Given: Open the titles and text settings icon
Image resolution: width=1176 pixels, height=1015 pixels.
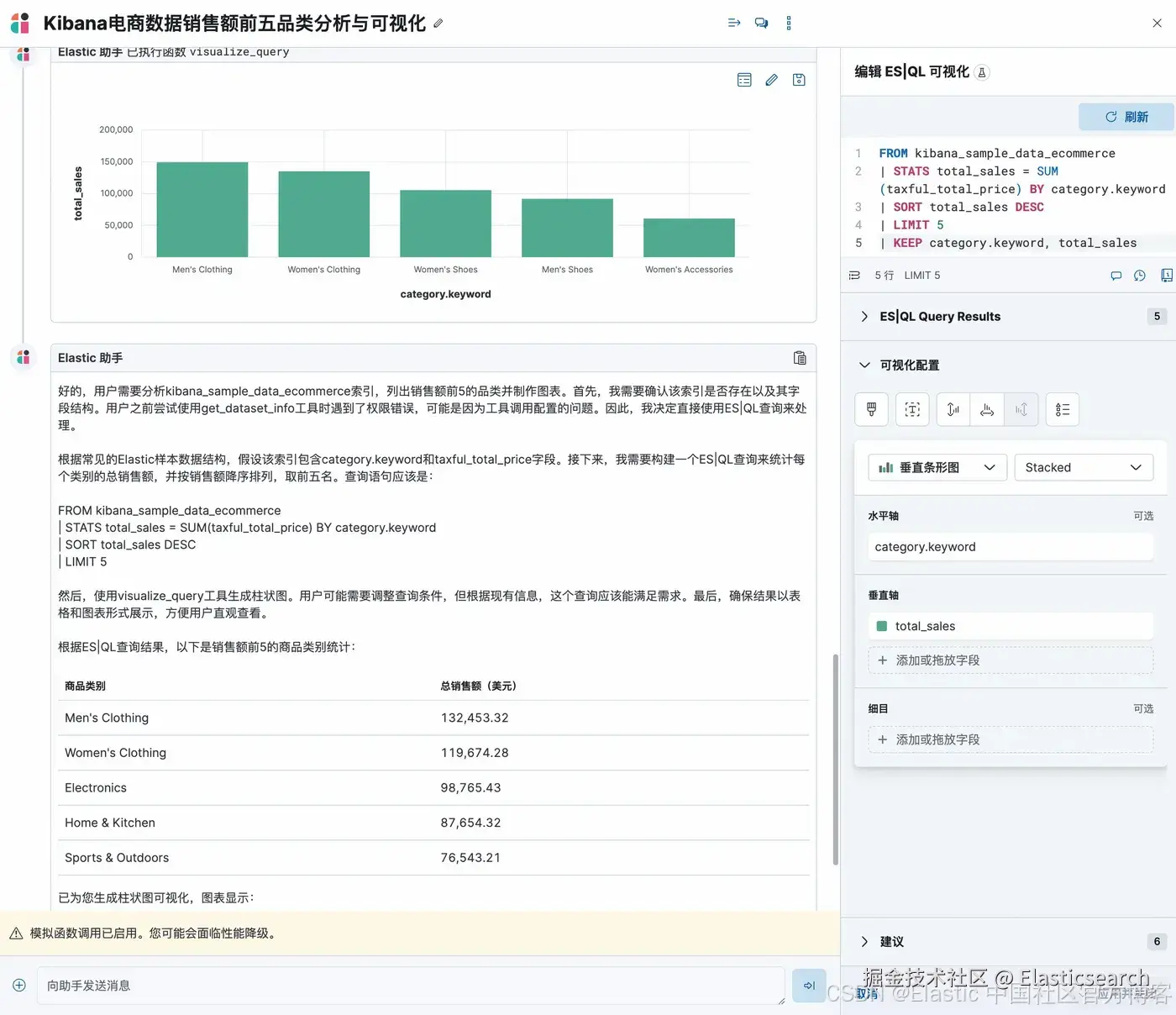Looking at the screenshot, I should (x=912, y=409).
